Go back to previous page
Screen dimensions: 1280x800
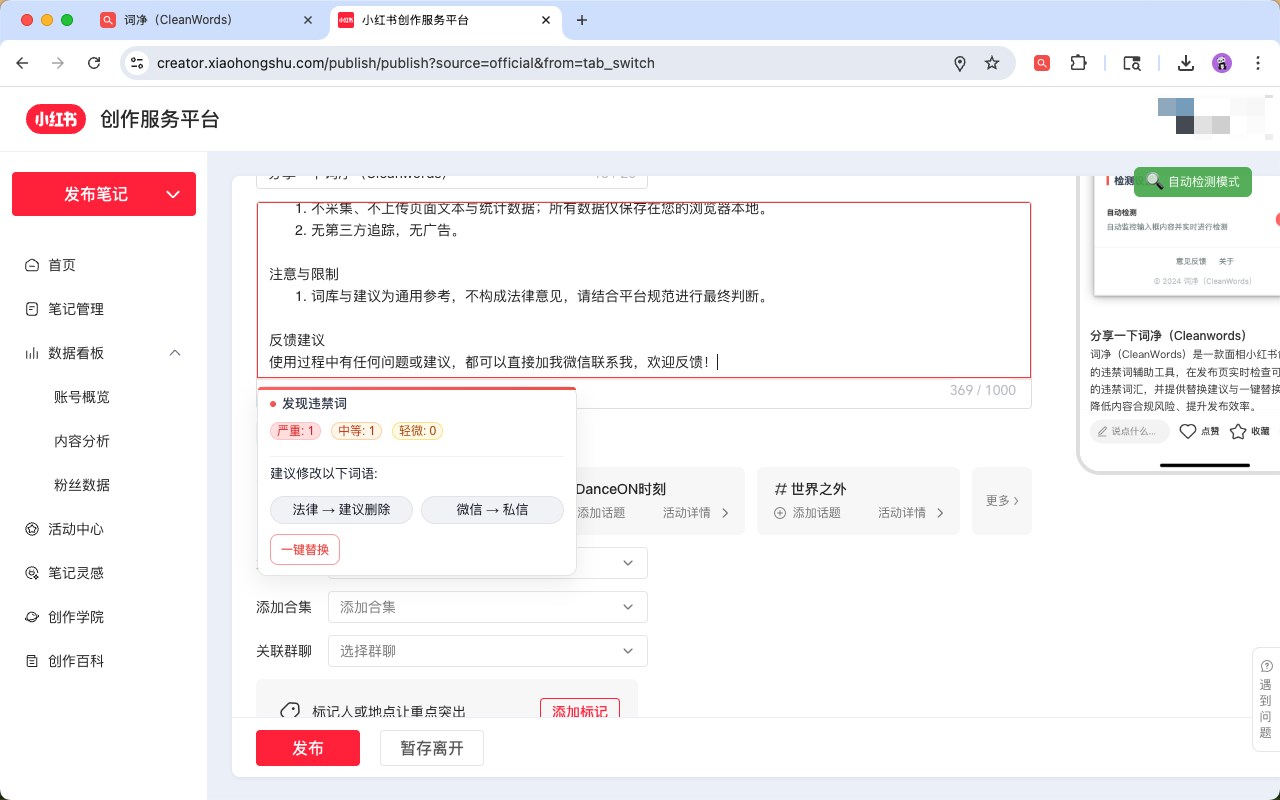point(22,63)
